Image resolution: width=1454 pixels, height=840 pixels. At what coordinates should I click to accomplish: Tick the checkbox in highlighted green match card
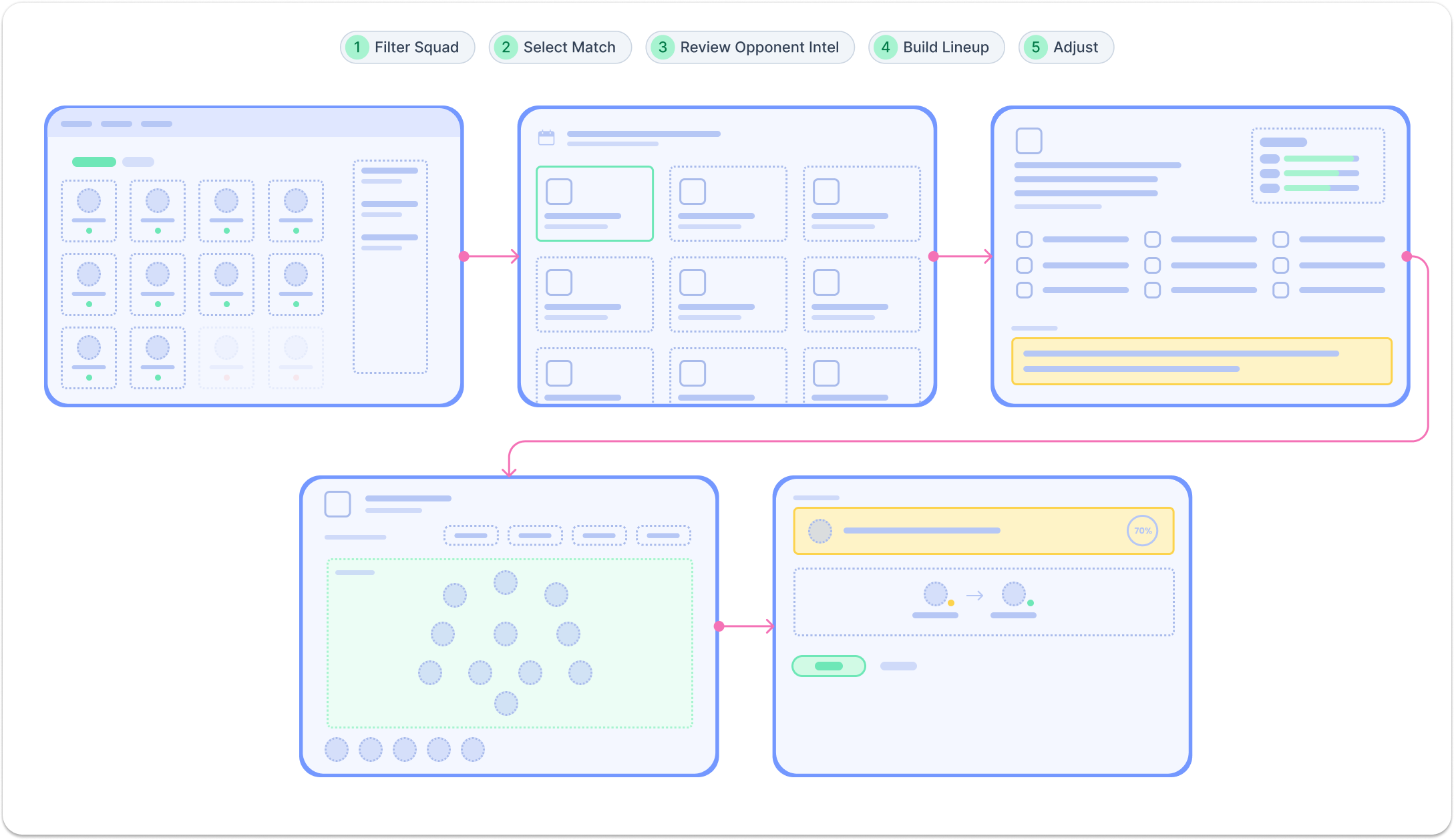click(559, 192)
